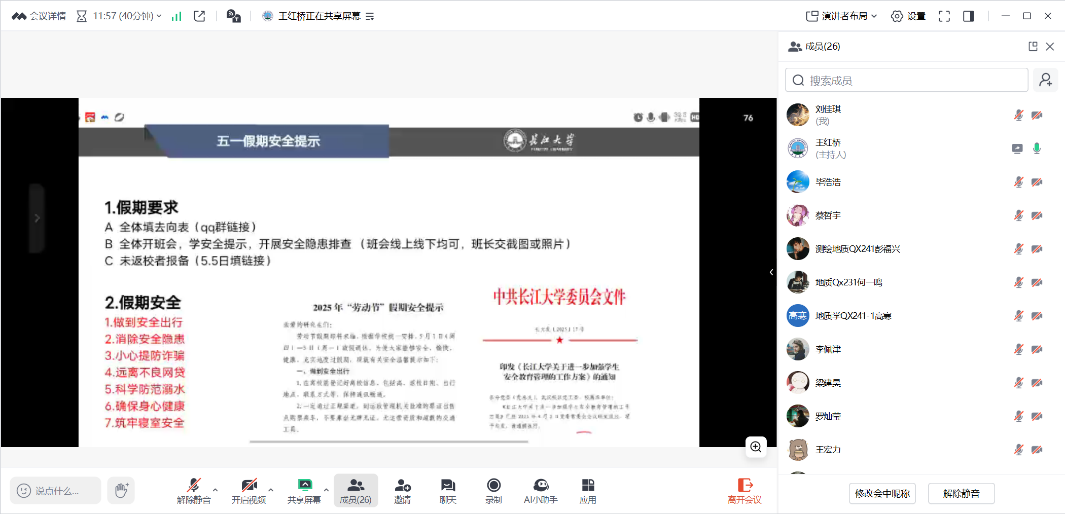This screenshot has height=514, width=1065.
Task: Open the 邀请 (invite) tool
Action: point(402,489)
